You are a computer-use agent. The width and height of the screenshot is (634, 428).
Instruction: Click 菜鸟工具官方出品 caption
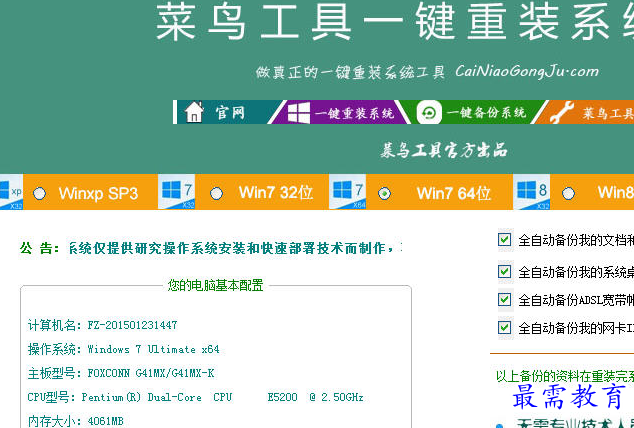click(444, 150)
